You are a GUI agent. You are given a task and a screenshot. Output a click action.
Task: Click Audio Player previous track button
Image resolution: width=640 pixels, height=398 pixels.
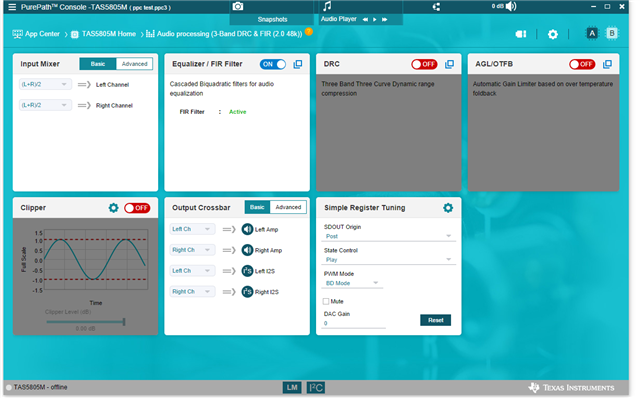point(365,19)
